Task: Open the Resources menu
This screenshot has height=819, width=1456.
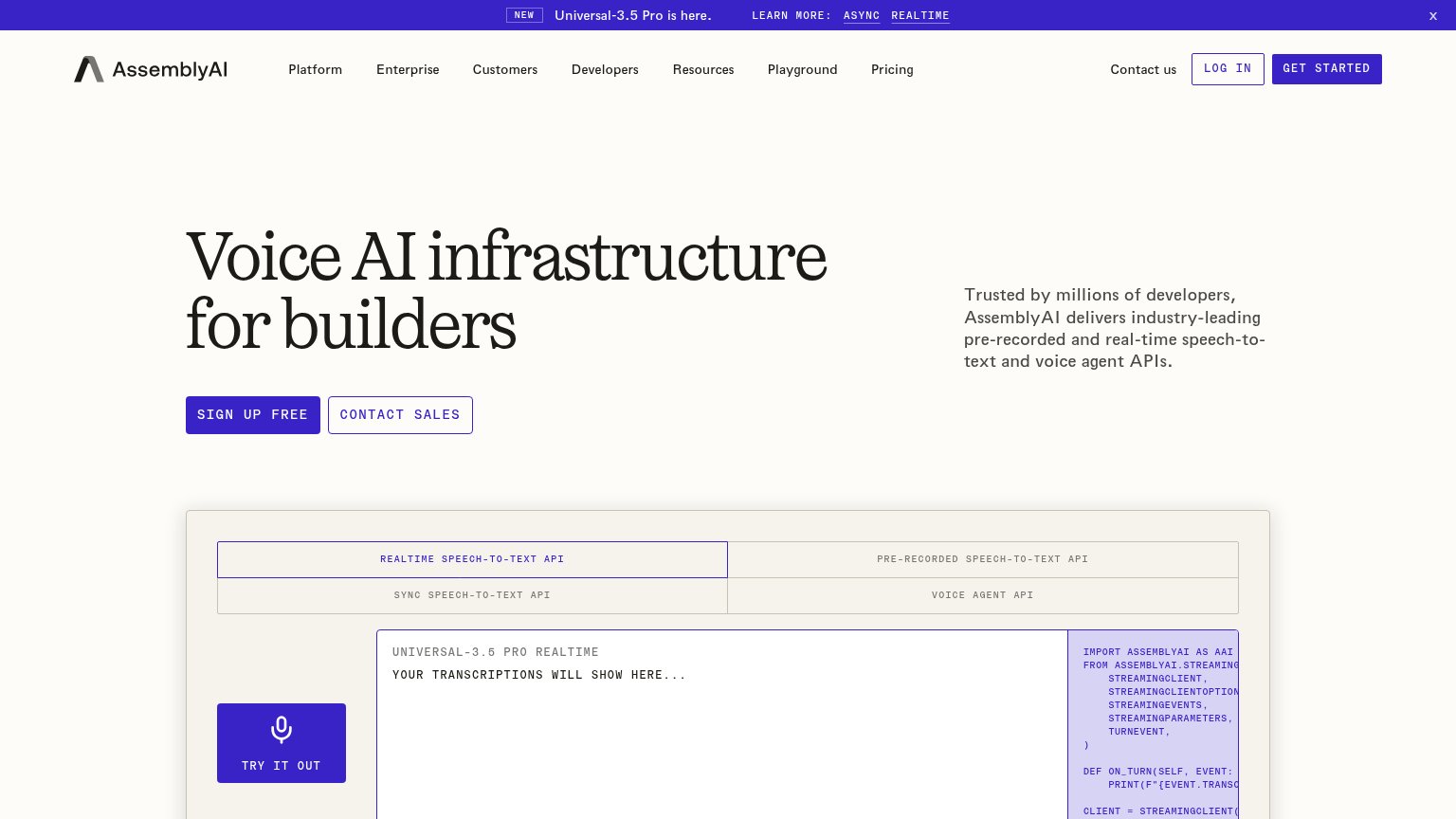Action: coord(703,69)
